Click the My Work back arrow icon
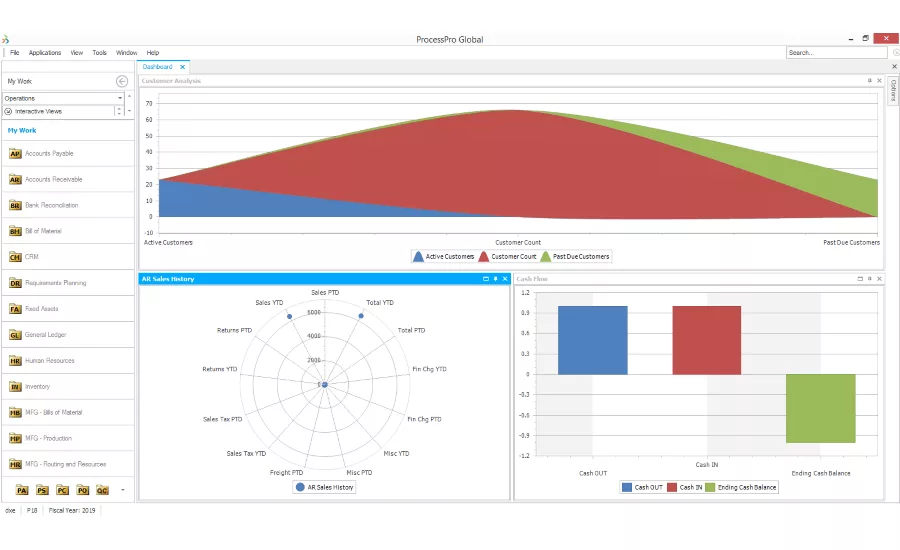 (x=122, y=81)
